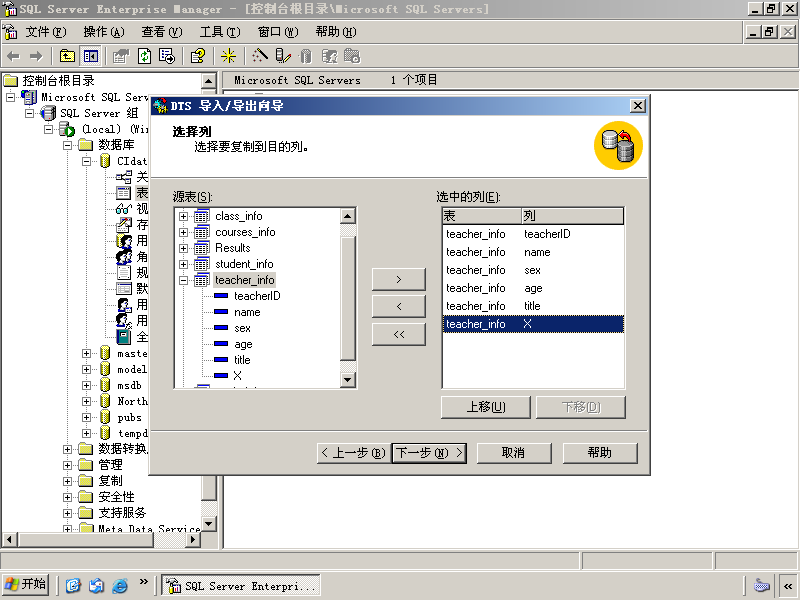Viewport: 800px width, 600px height.
Task: Click the 开始 Start button
Action: [x=25, y=584]
